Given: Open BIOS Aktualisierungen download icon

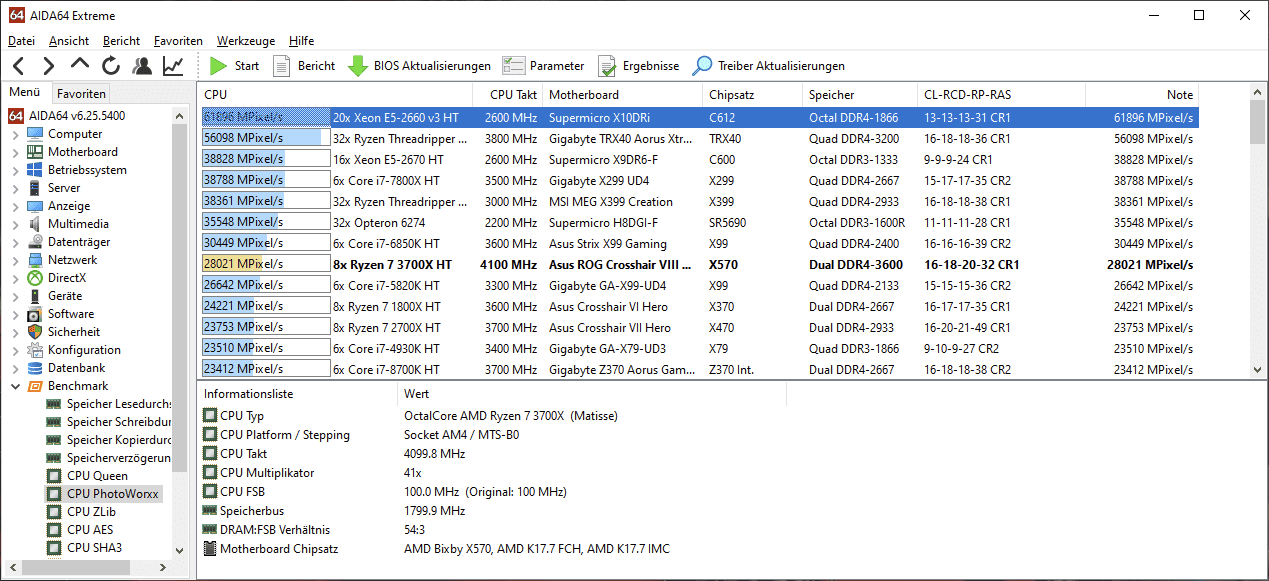Looking at the screenshot, I should click(419, 66).
